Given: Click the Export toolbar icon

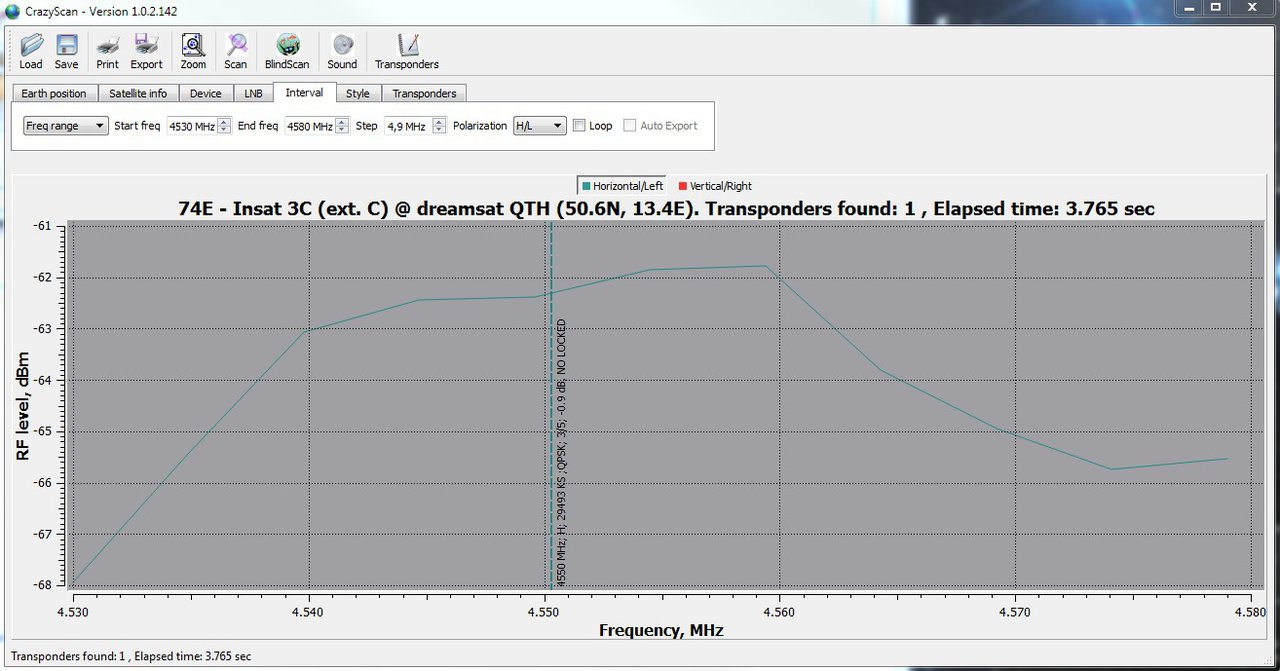Looking at the screenshot, I should 146,47.
